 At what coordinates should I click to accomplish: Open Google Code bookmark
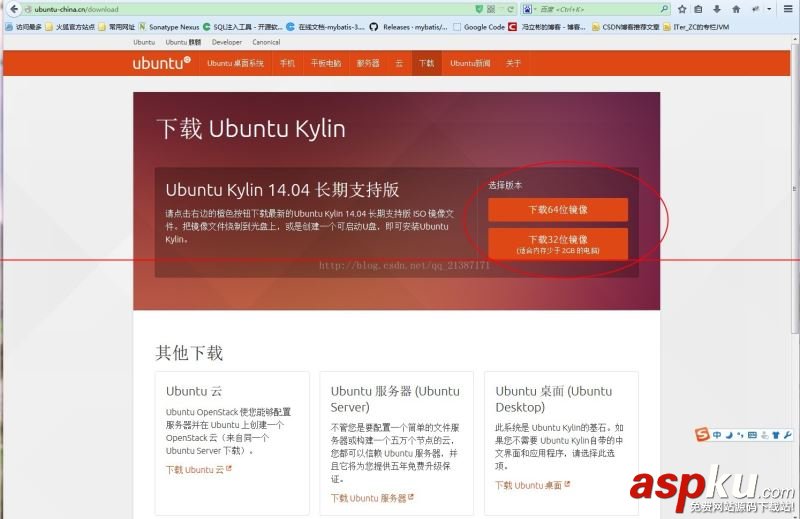[479, 27]
